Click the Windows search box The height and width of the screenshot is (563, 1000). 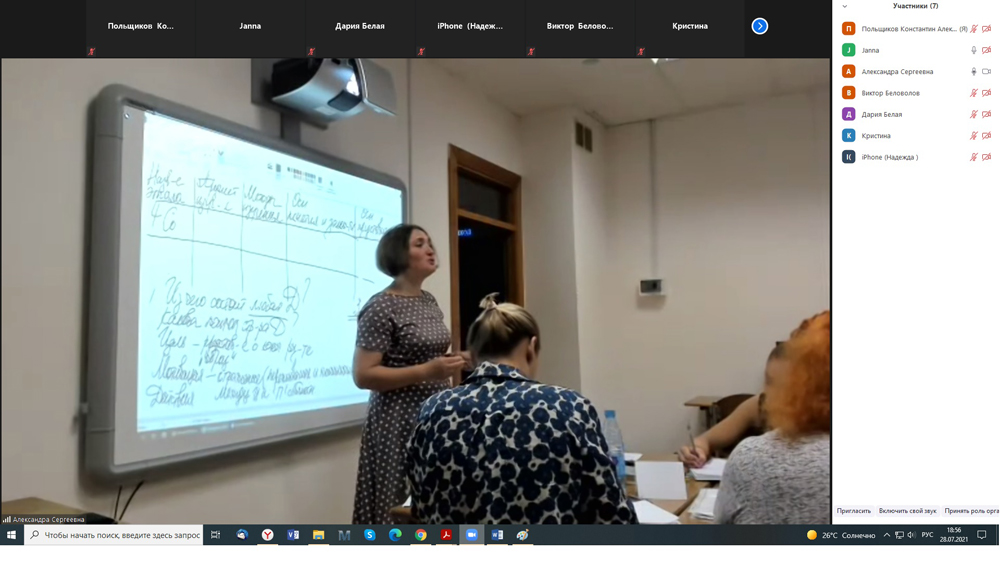115,535
